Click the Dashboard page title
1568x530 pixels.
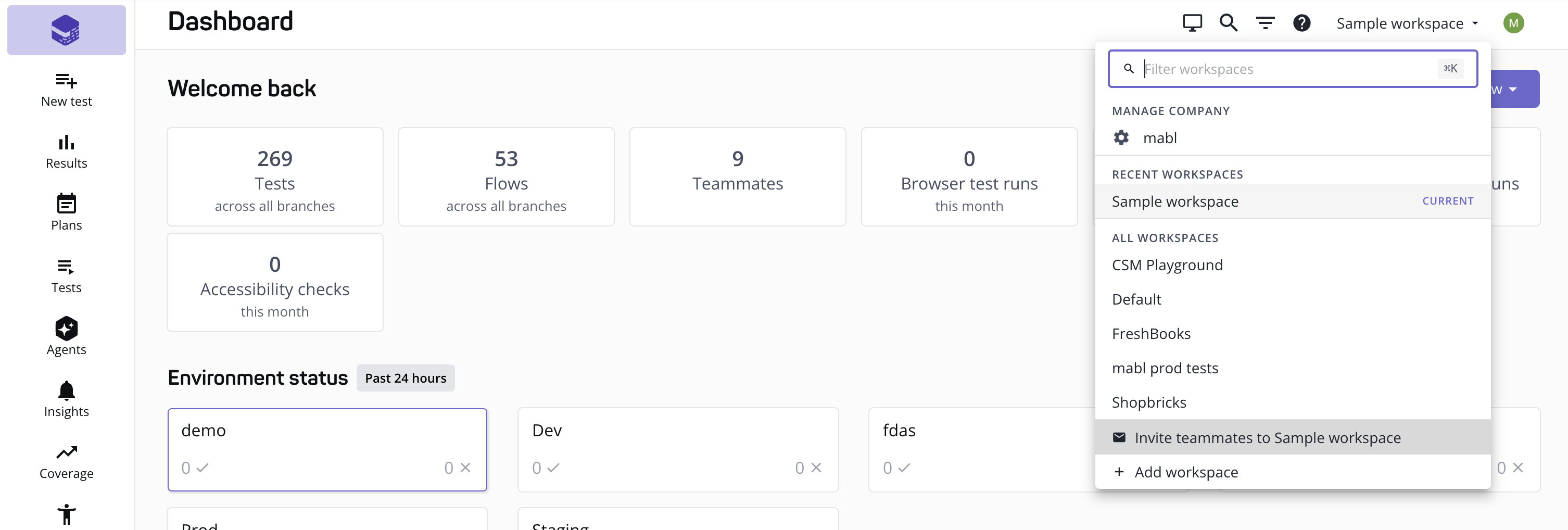click(231, 21)
